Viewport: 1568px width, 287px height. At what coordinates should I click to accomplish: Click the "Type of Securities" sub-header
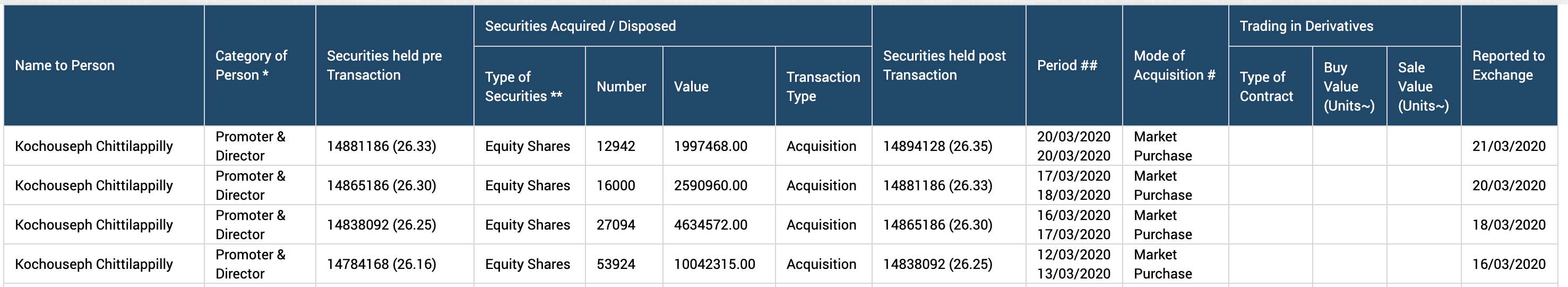pyautogui.click(x=523, y=87)
